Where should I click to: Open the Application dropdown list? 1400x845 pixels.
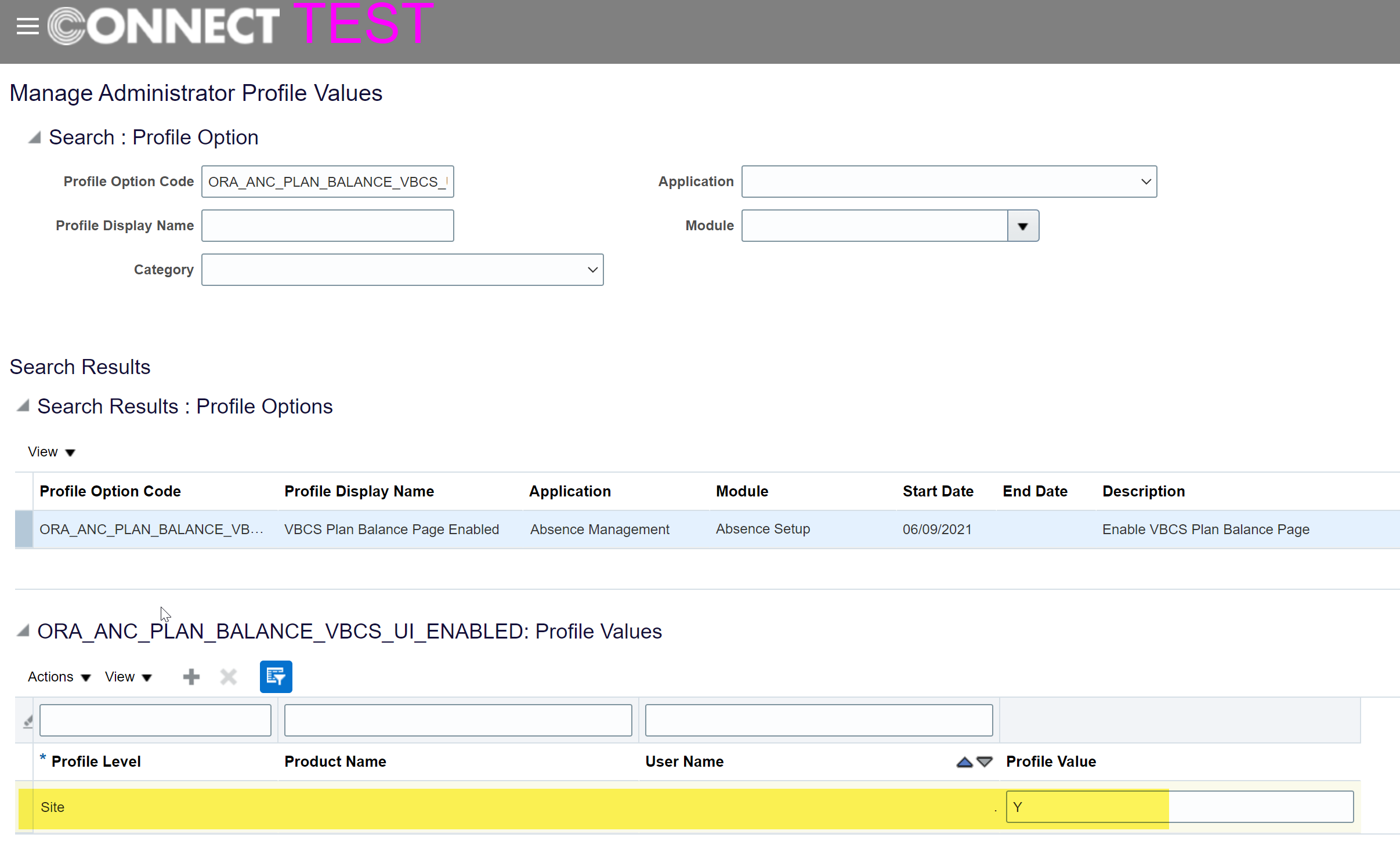point(1146,182)
